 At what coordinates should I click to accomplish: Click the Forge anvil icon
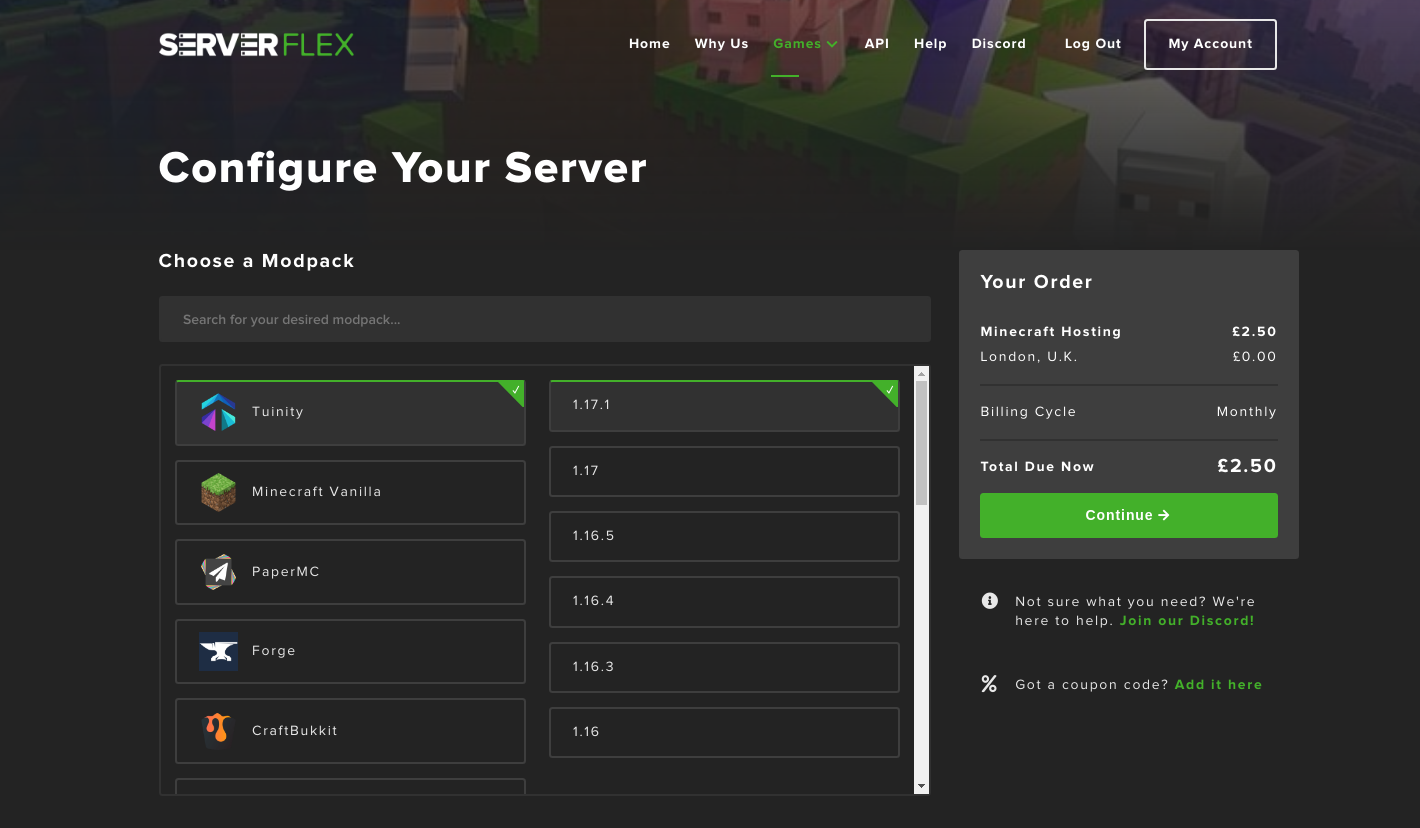[218, 651]
